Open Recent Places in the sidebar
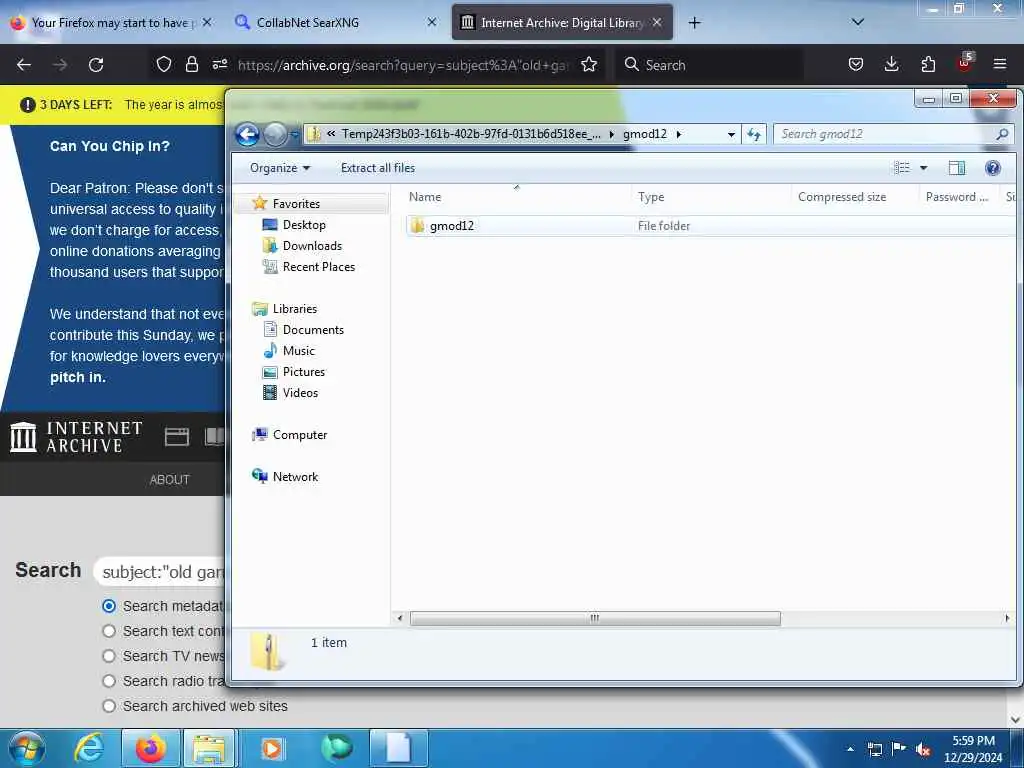The image size is (1024, 768). (319, 266)
